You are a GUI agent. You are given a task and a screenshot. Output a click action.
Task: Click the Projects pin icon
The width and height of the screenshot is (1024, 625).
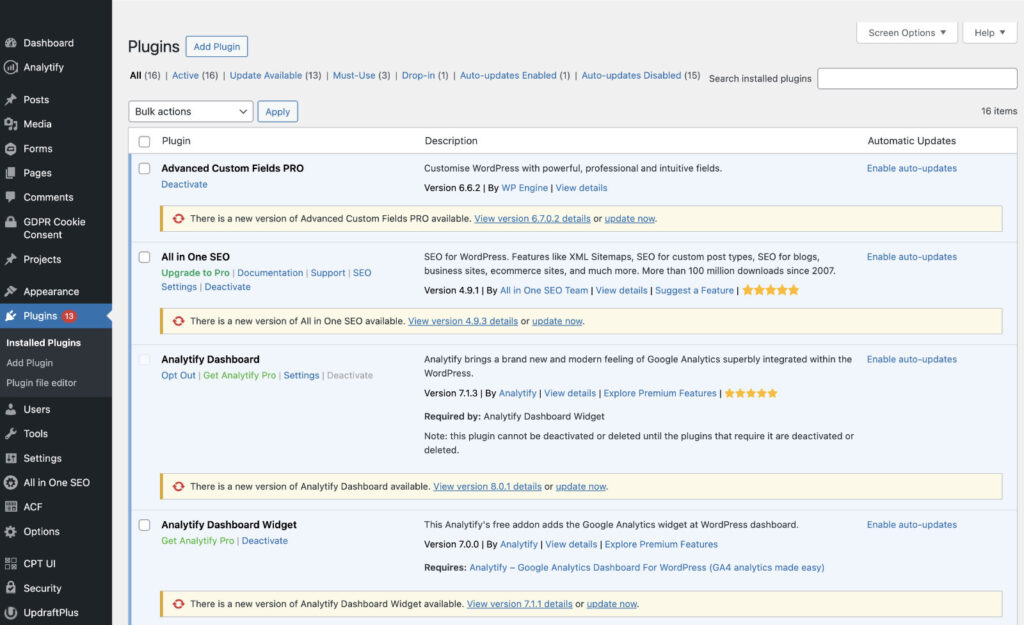[10, 259]
